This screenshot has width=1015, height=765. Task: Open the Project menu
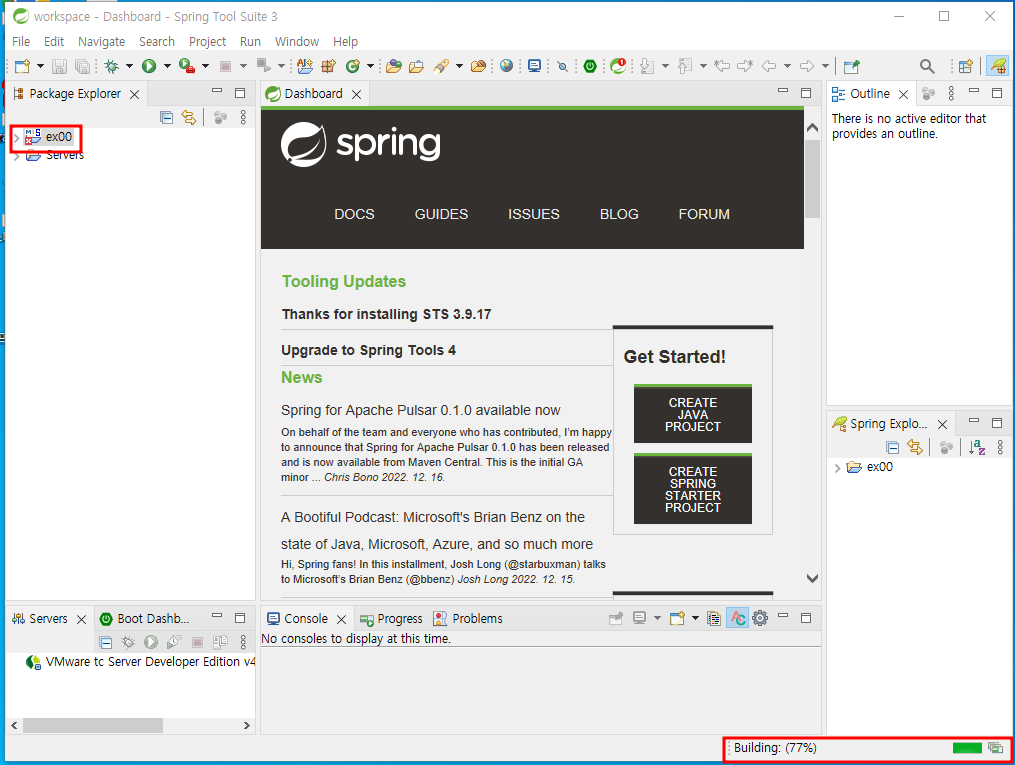[x=207, y=41]
